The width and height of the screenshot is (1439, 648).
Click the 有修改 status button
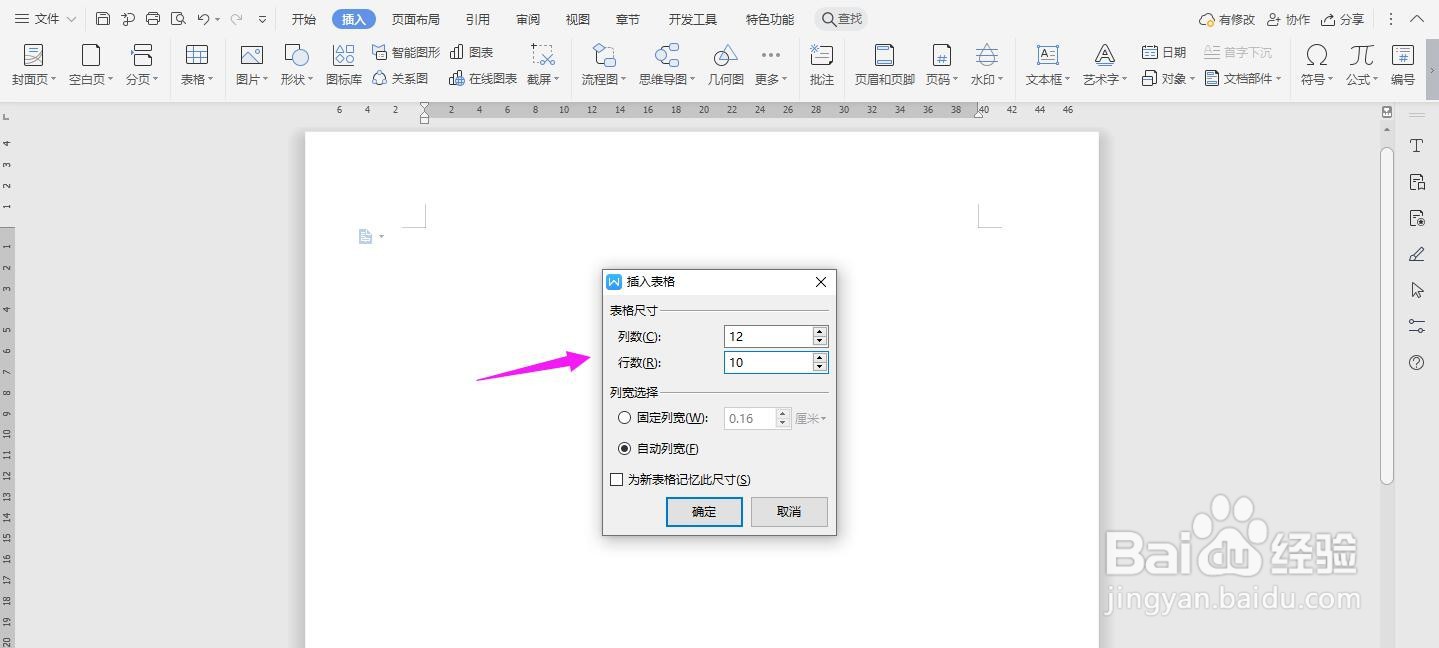1227,19
